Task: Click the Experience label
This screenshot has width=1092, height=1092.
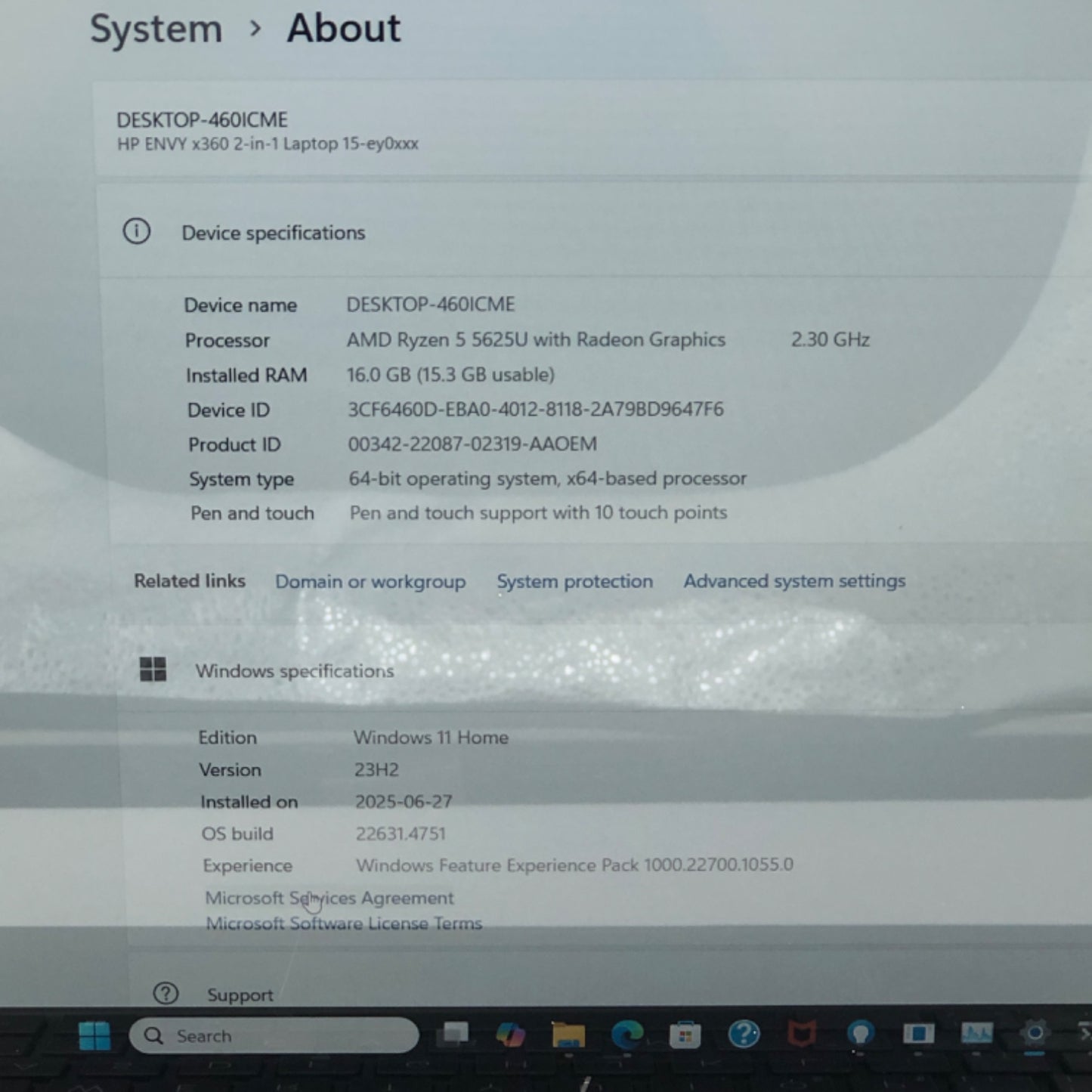Action: [248, 866]
